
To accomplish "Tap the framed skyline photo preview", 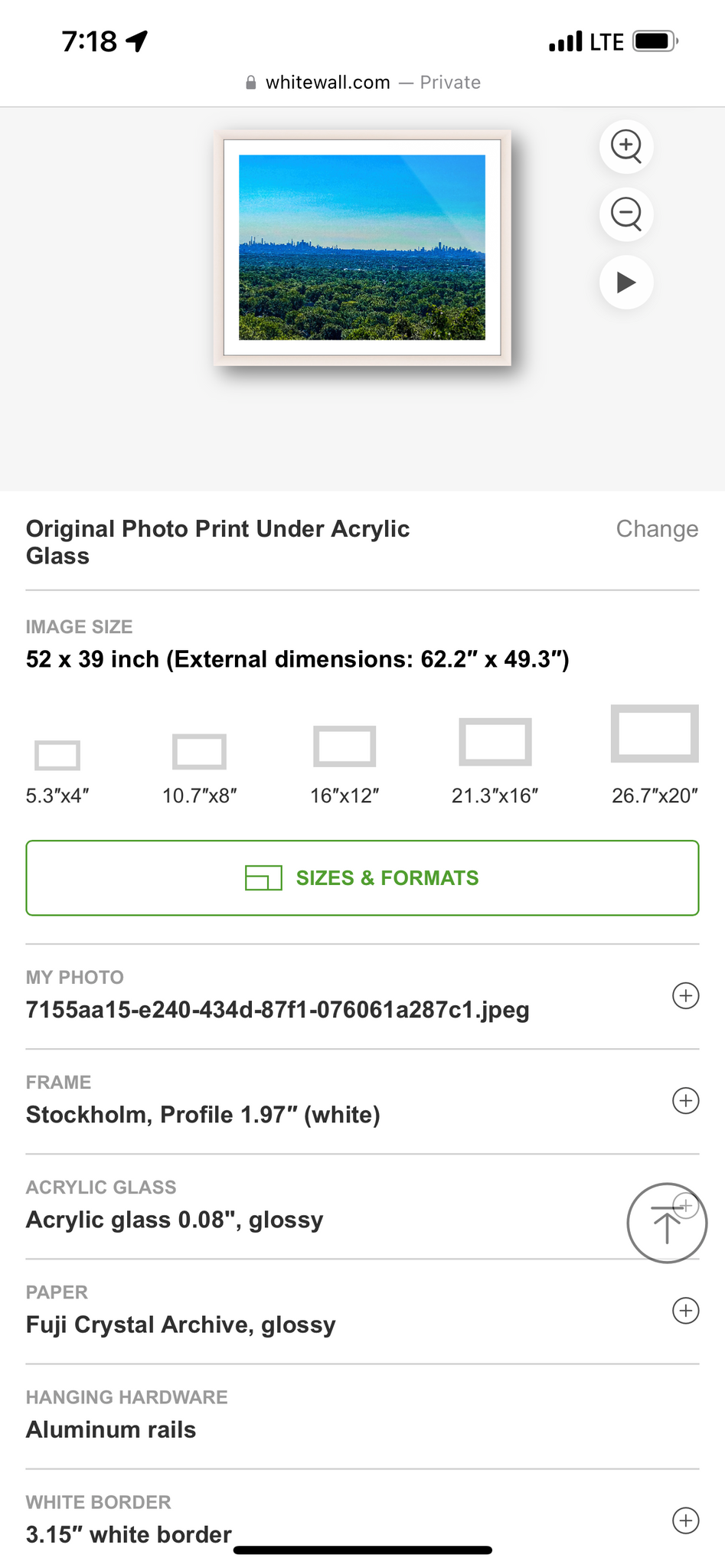I will tap(362, 247).
